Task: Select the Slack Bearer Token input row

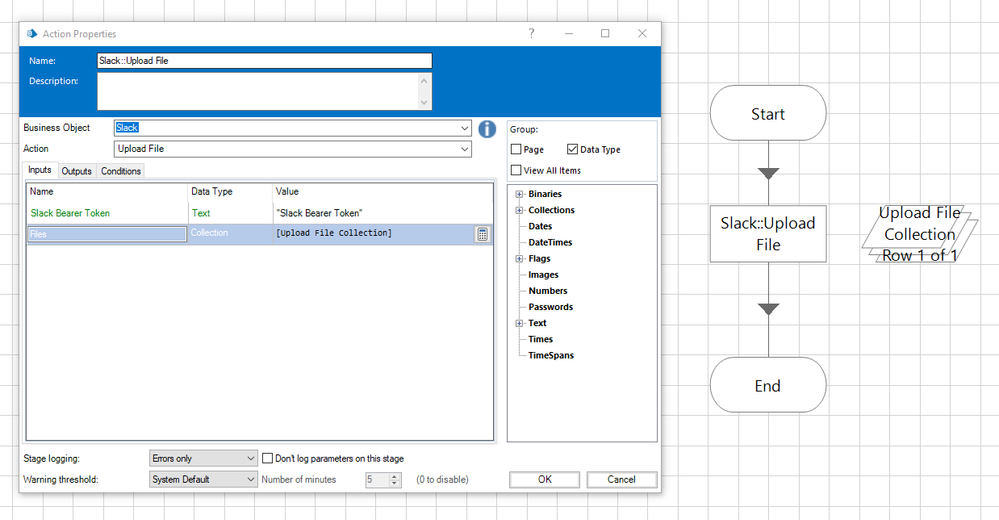Action: (260, 213)
